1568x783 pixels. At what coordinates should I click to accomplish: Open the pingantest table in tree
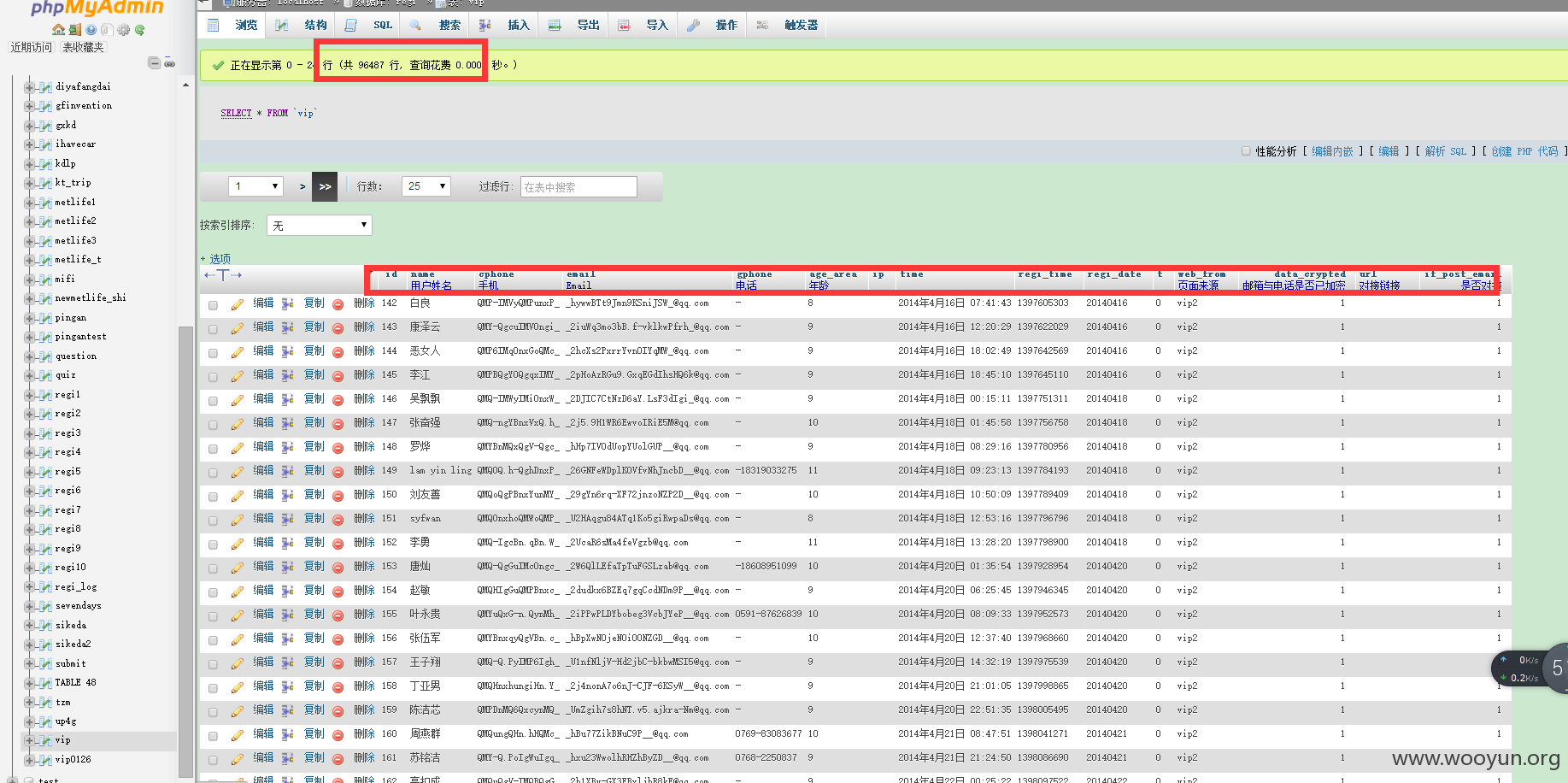(80, 337)
